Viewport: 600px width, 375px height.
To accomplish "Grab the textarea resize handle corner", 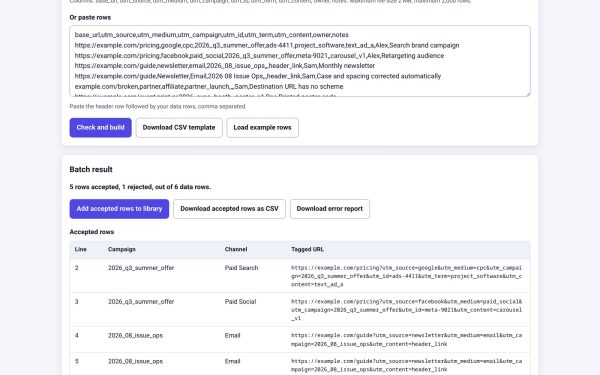I will point(527,94).
